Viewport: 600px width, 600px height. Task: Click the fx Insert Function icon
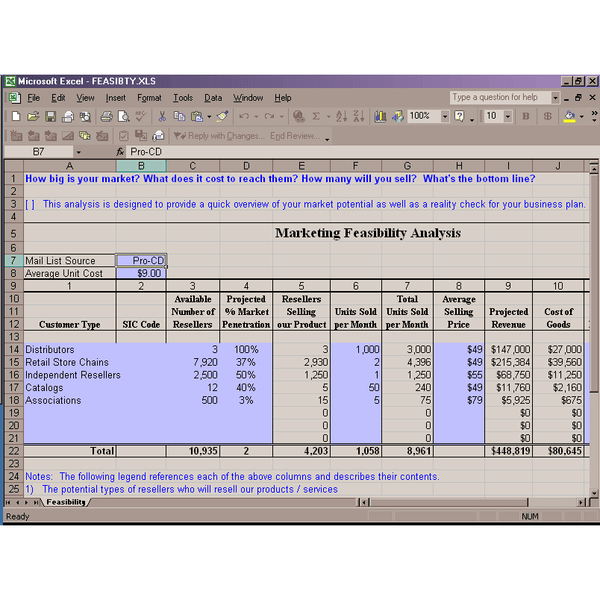click(120, 152)
